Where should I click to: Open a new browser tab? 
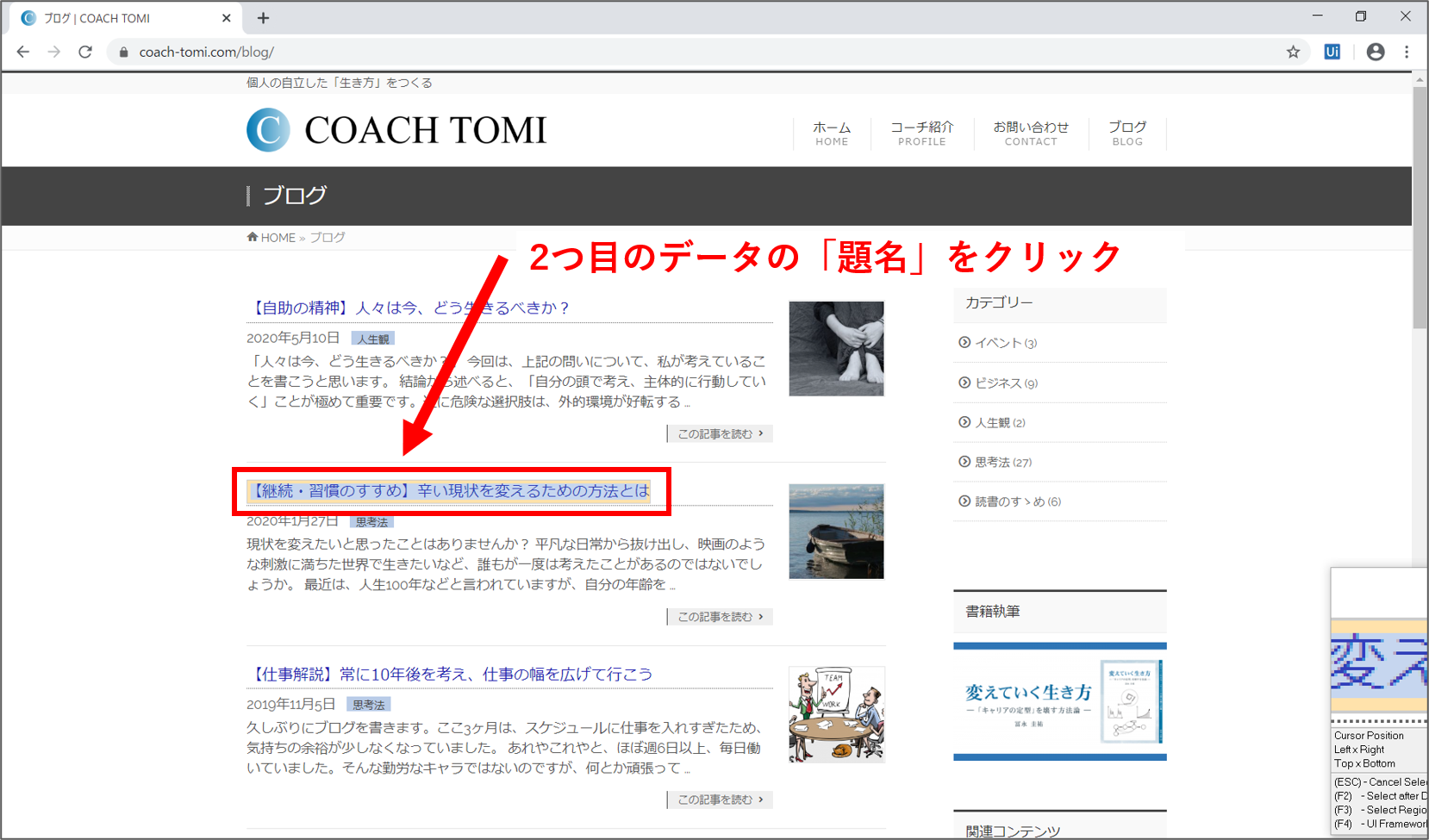[264, 18]
